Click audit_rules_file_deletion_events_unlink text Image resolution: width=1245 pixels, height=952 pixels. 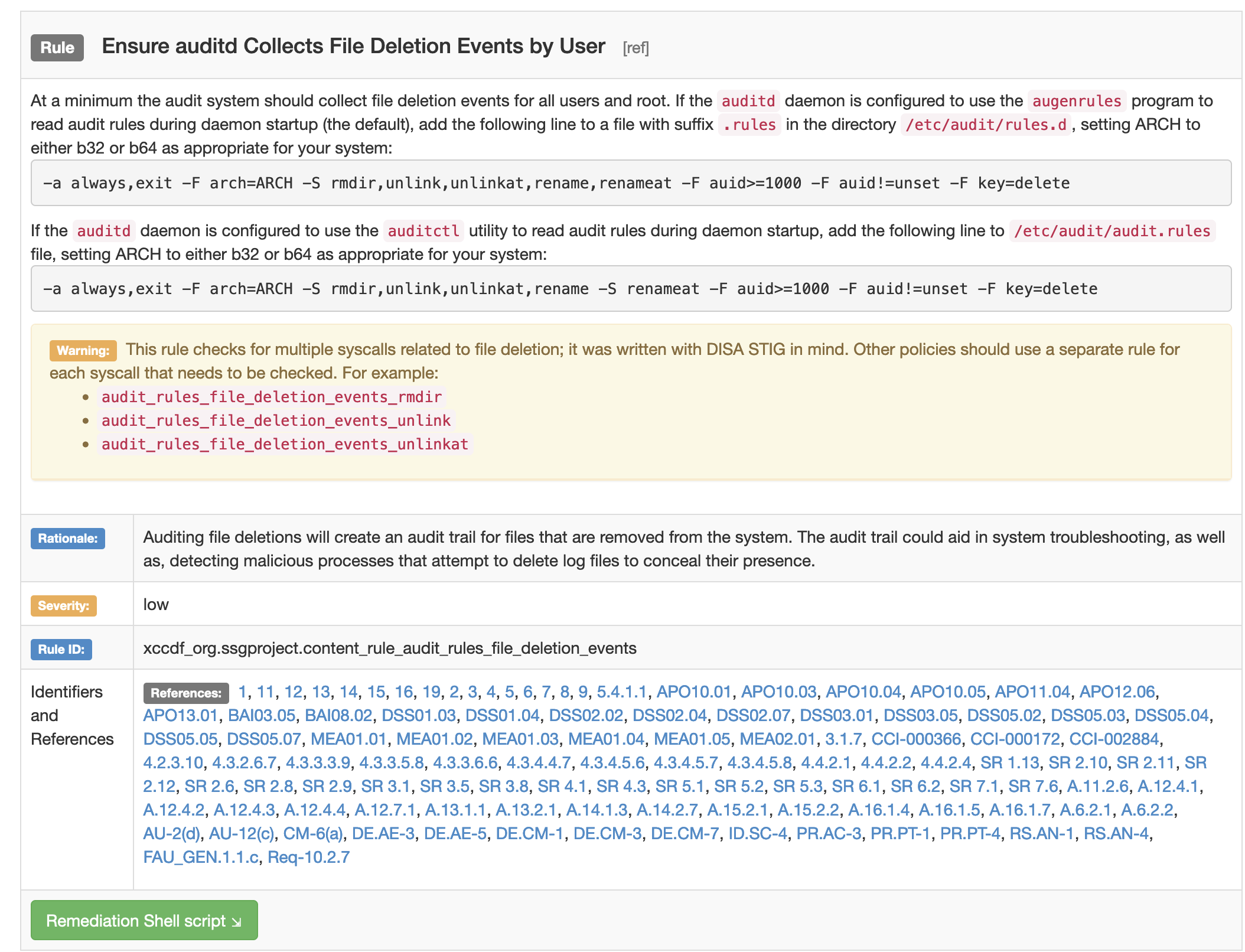point(276,420)
